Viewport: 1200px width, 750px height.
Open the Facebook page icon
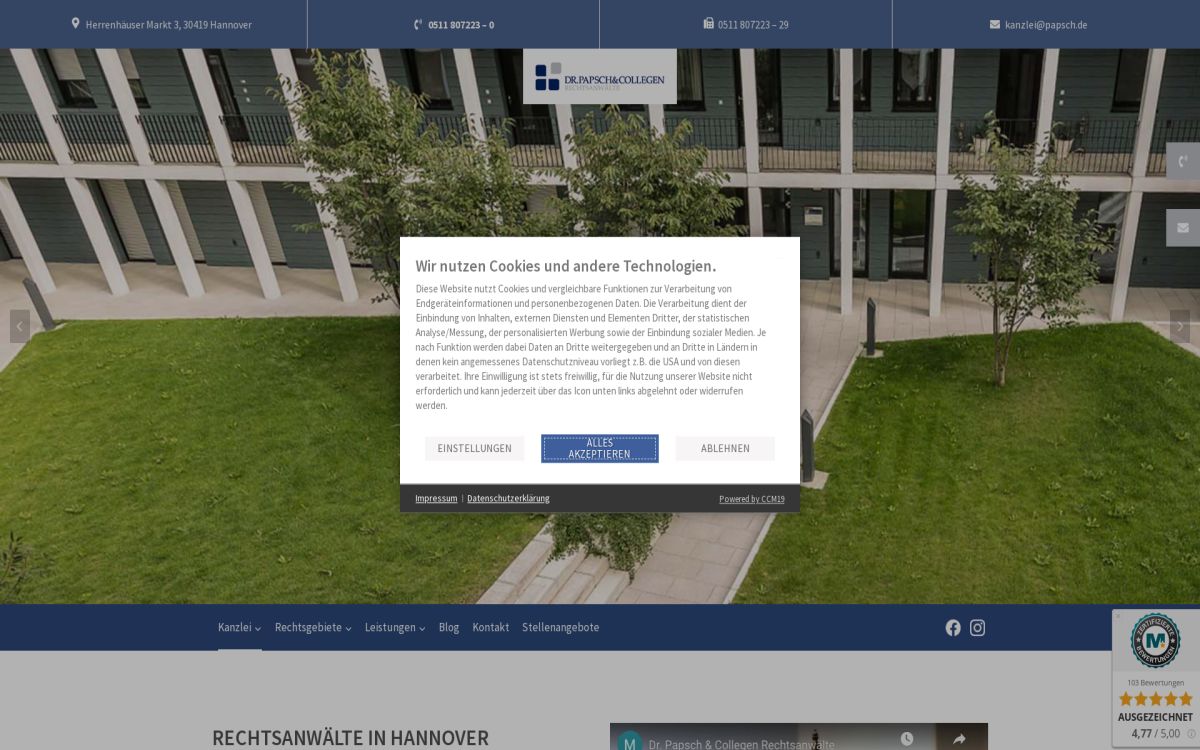[953, 628]
